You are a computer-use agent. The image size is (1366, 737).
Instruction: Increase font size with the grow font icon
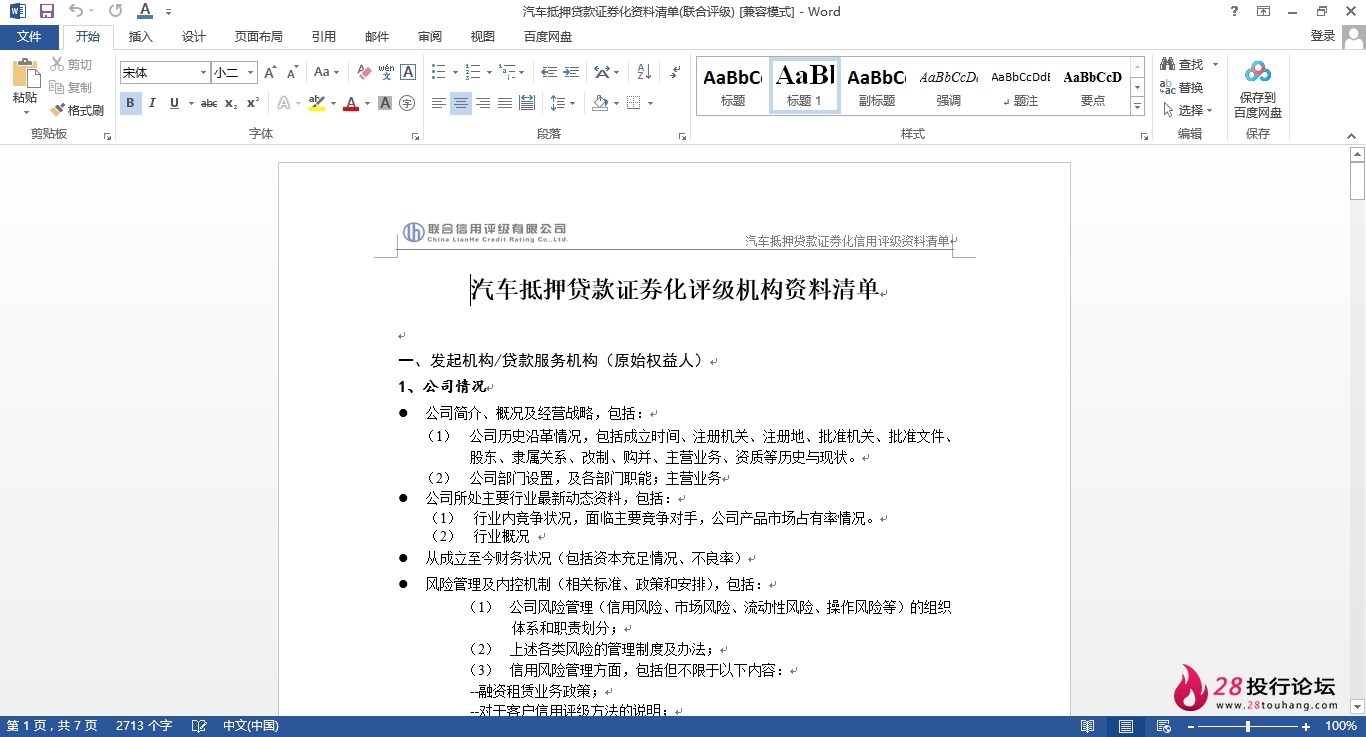pyautogui.click(x=270, y=72)
